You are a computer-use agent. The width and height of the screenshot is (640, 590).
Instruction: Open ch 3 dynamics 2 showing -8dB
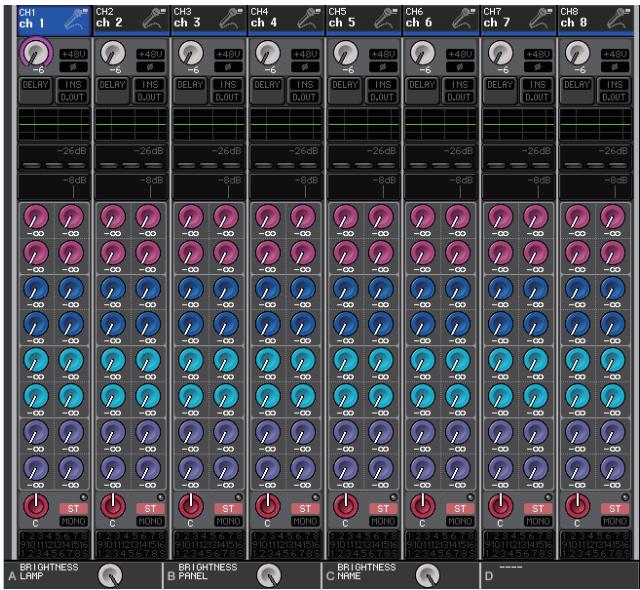(x=209, y=187)
